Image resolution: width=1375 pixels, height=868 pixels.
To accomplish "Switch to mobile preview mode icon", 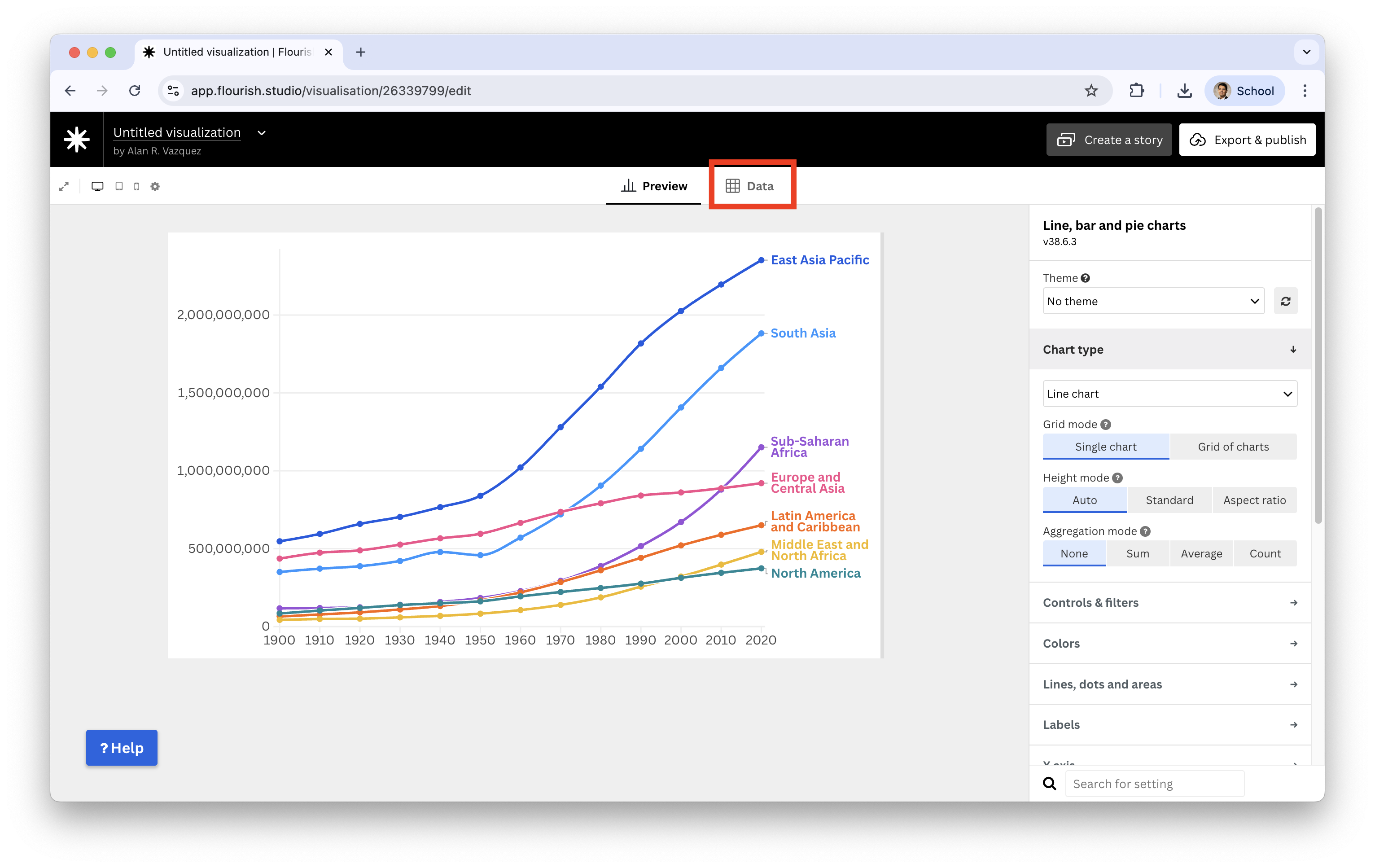I will click(136, 186).
